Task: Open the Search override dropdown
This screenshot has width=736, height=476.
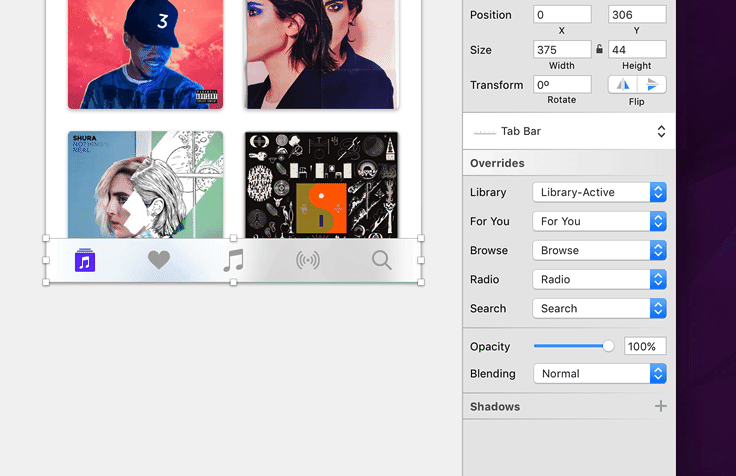Action: click(599, 308)
